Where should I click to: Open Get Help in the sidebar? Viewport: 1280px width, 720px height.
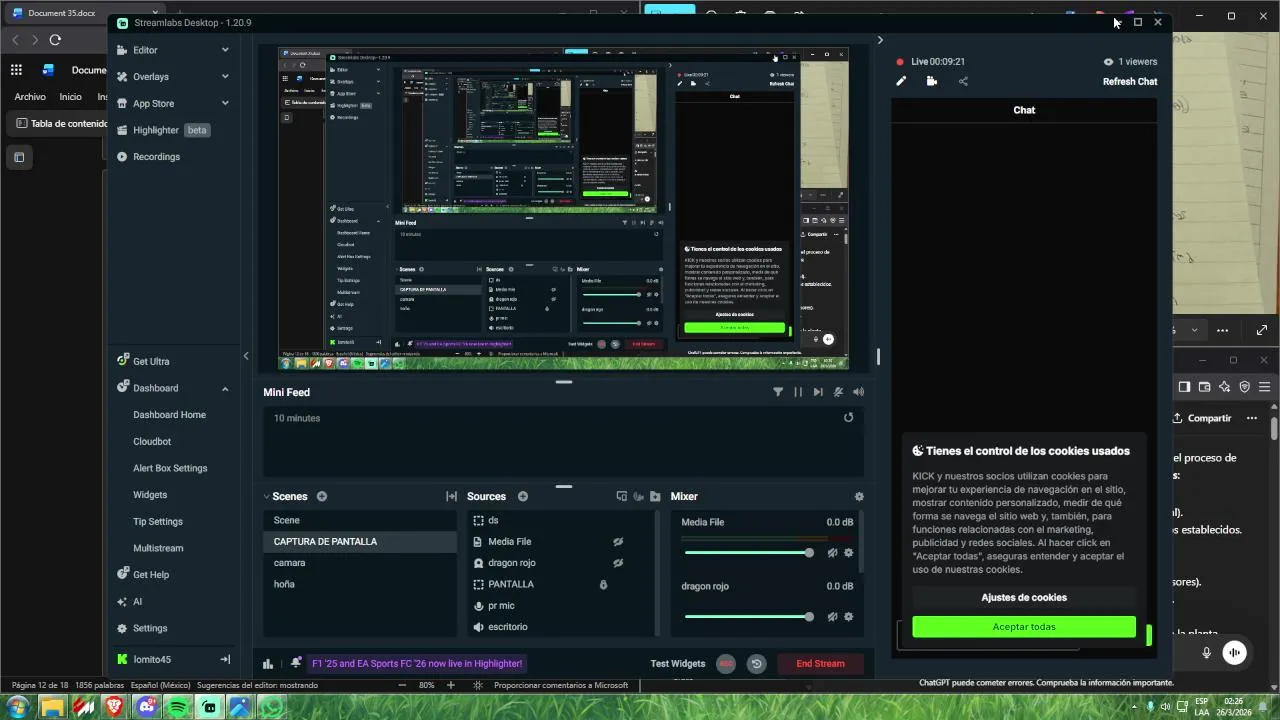point(151,575)
